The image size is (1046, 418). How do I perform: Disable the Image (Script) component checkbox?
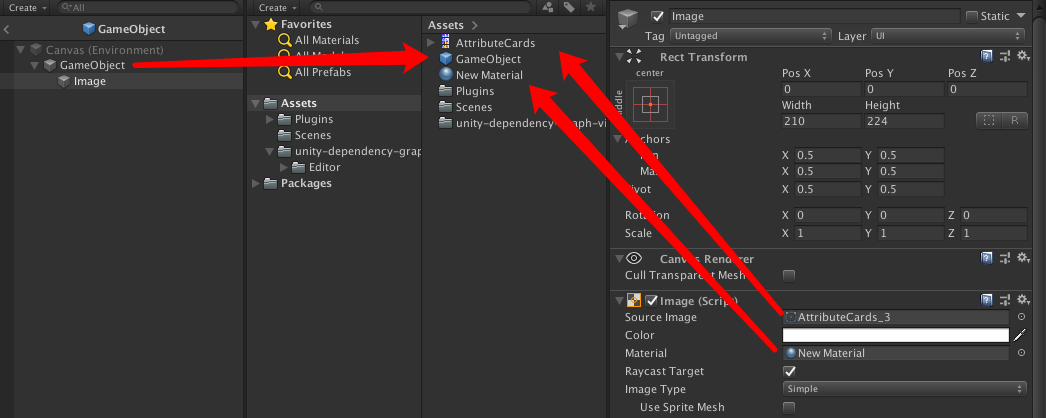tap(651, 300)
